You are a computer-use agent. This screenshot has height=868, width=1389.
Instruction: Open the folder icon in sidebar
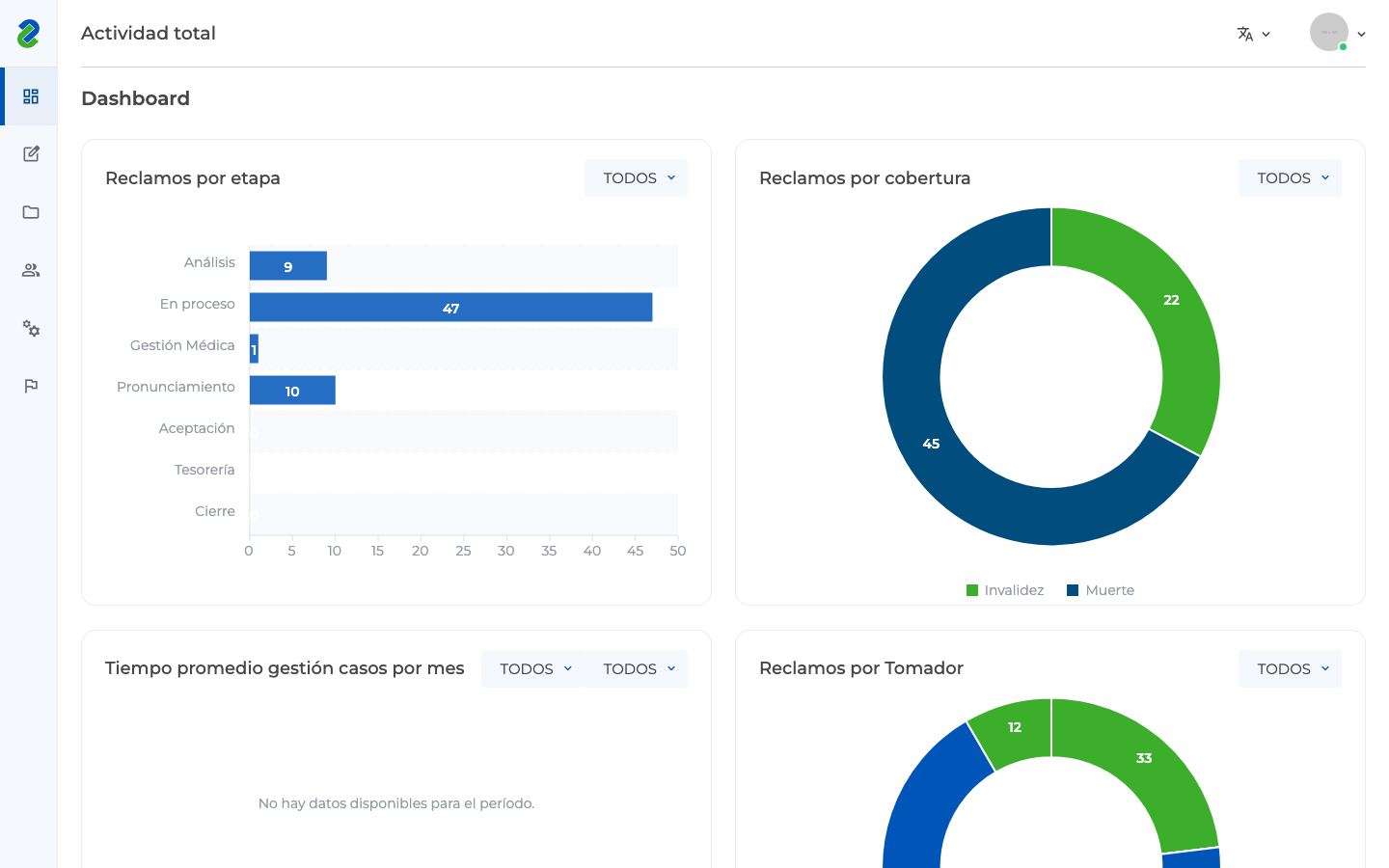[x=31, y=212]
